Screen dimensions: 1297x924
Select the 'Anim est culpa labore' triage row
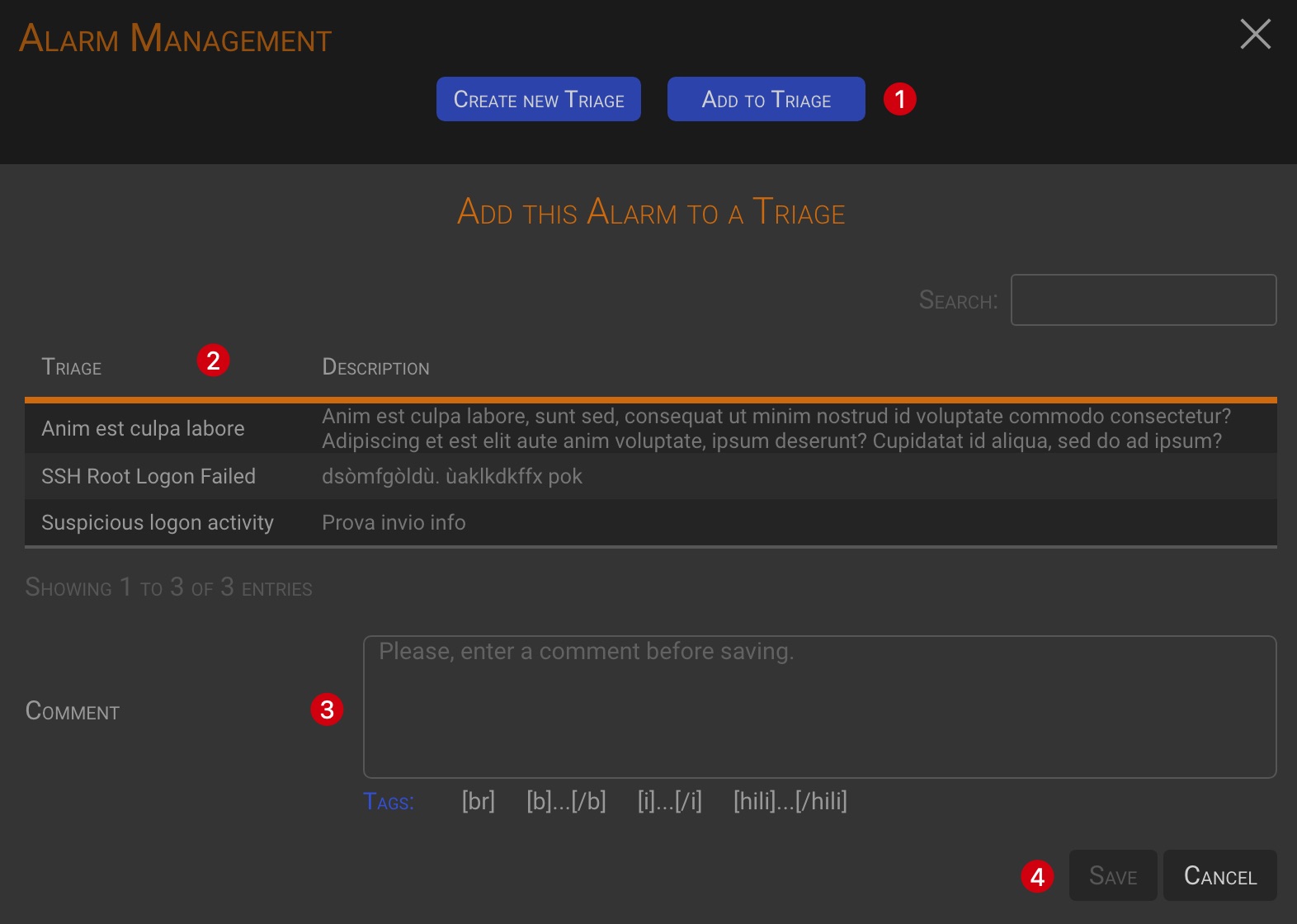coord(143,429)
